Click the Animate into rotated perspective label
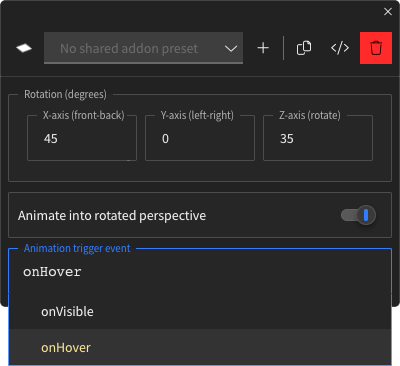The width and height of the screenshot is (400, 366). point(112,216)
